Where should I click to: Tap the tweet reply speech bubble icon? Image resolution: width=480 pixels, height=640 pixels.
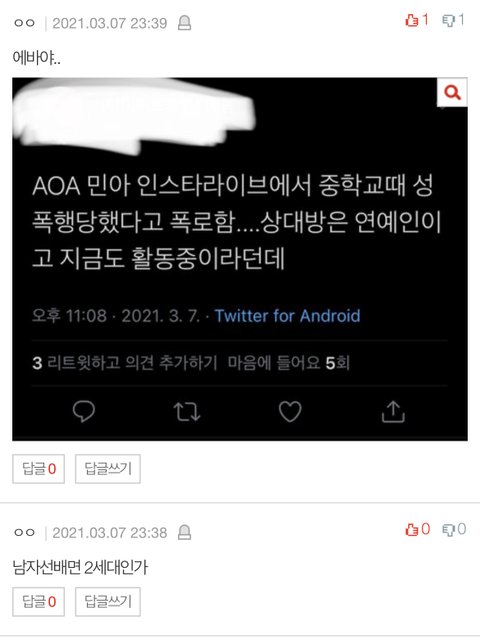click(x=84, y=411)
